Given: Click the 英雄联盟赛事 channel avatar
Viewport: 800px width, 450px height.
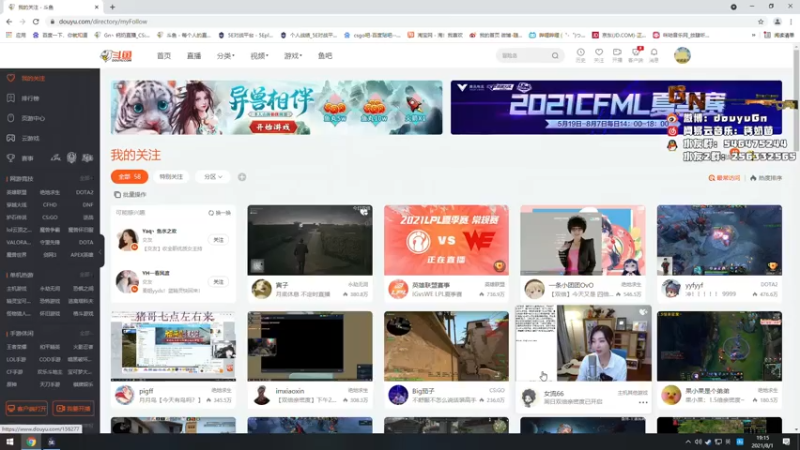Looking at the screenshot, I should [x=398, y=289].
